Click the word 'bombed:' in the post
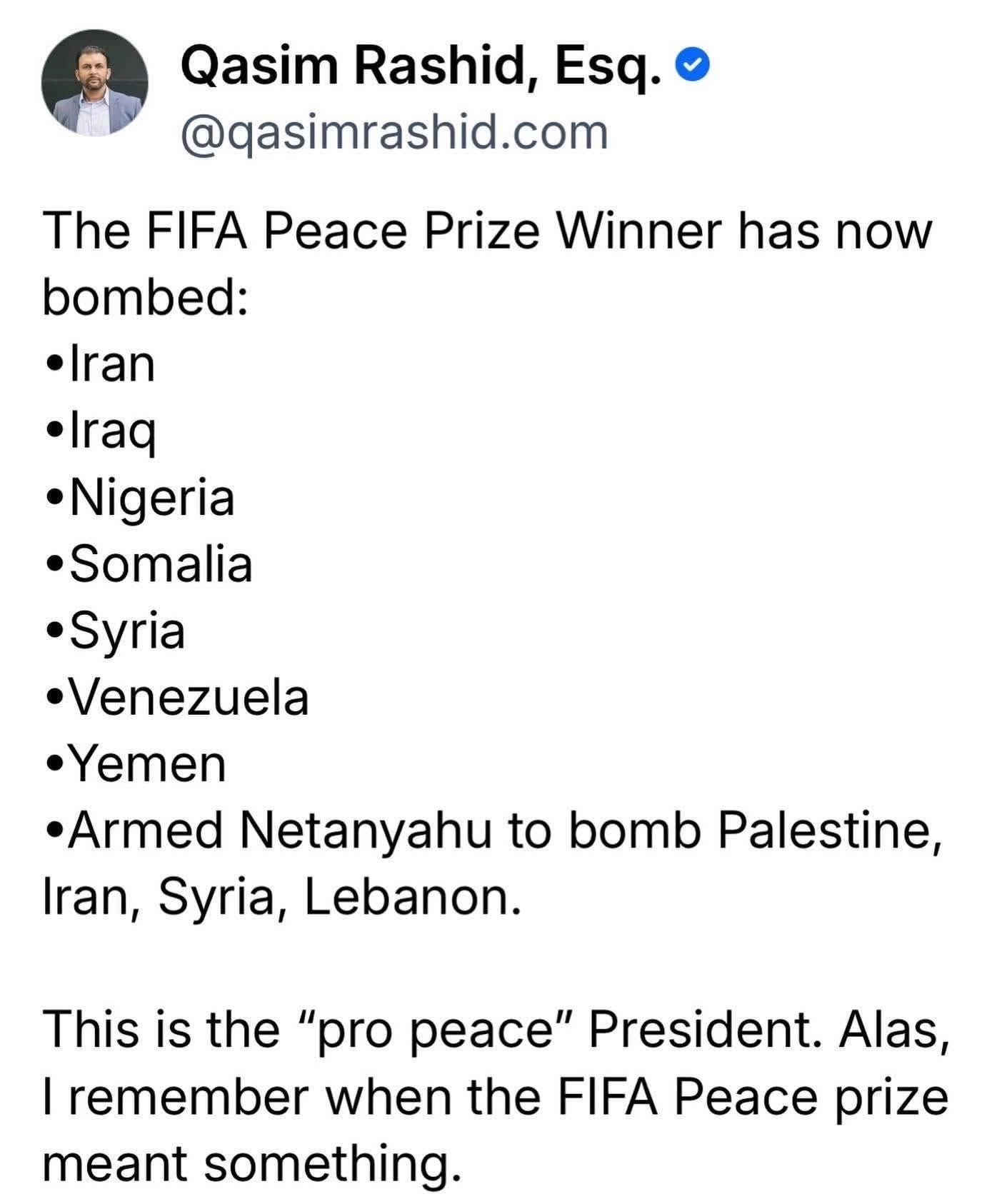 click(x=145, y=297)
